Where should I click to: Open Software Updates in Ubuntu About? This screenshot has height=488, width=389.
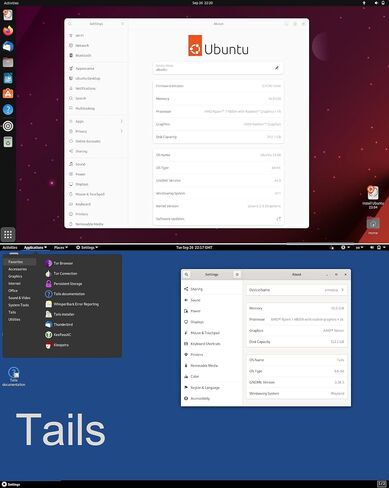218,219
